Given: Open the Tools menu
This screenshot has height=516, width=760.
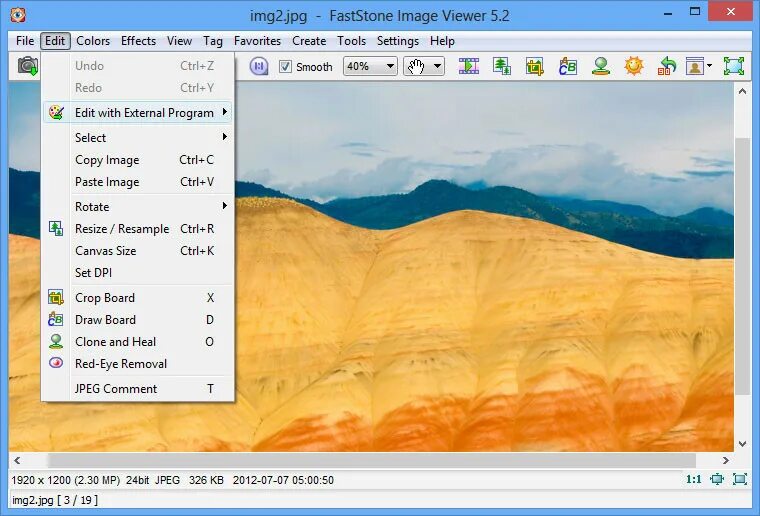Looking at the screenshot, I should [351, 41].
